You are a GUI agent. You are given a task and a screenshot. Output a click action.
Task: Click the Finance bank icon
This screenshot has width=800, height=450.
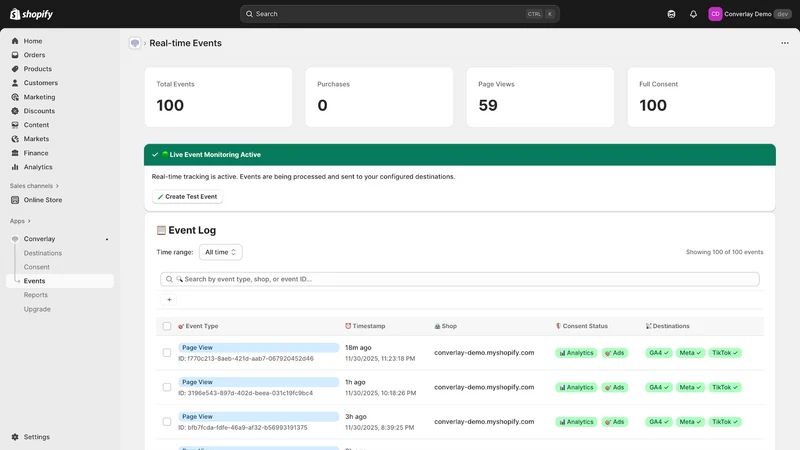15,153
